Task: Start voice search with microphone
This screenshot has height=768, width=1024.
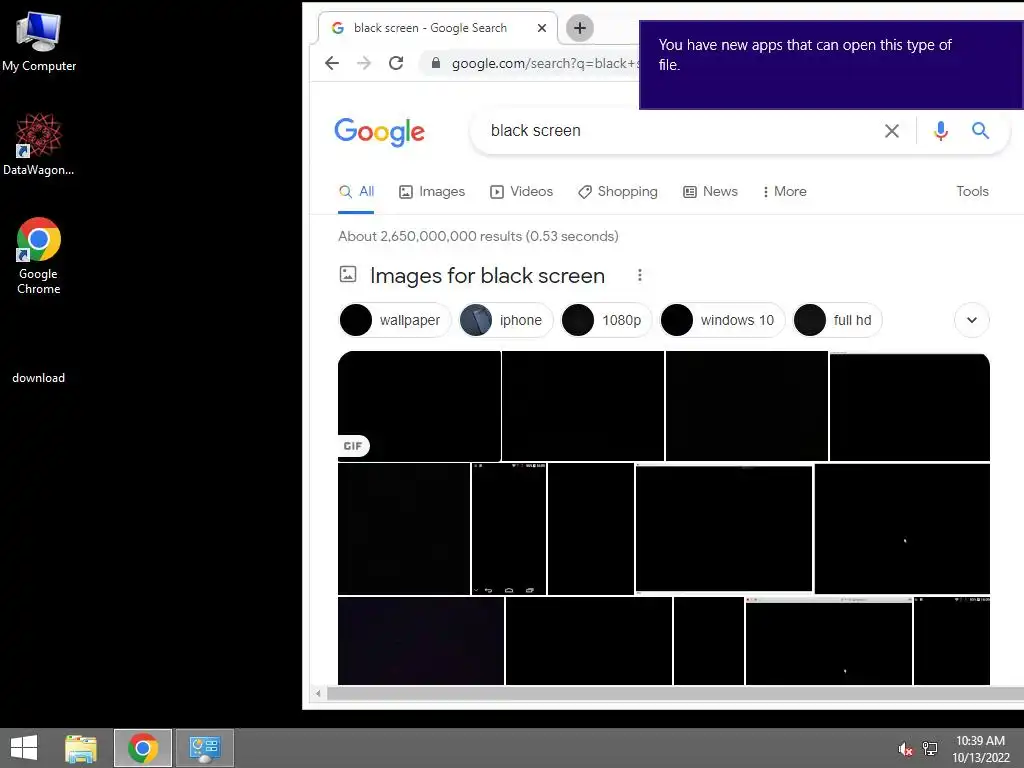Action: click(940, 131)
